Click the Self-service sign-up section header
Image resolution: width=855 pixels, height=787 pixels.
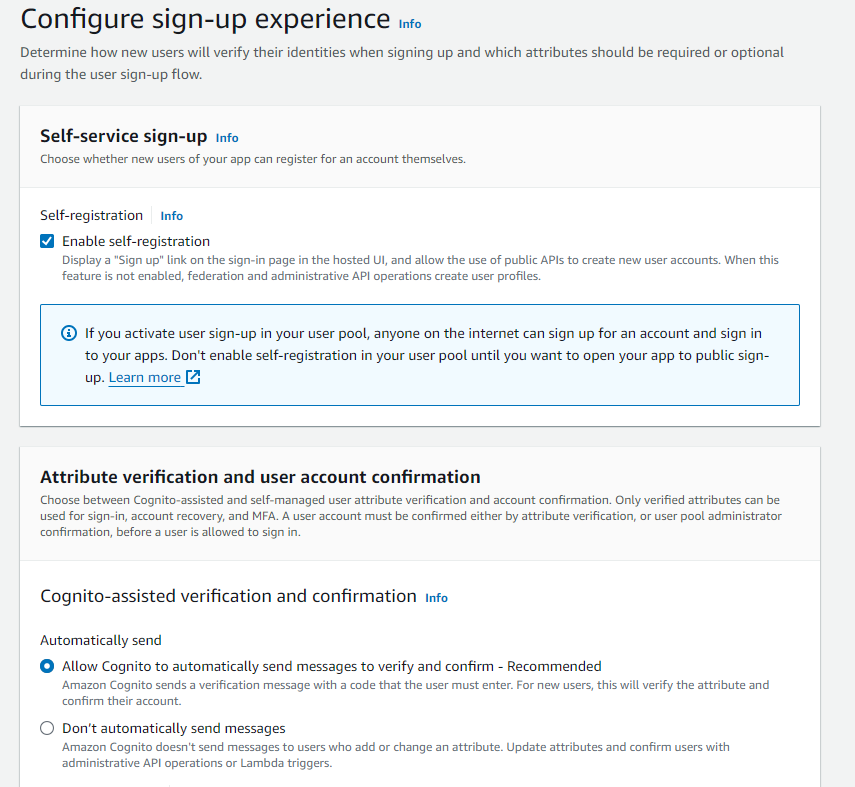(x=122, y=136)
